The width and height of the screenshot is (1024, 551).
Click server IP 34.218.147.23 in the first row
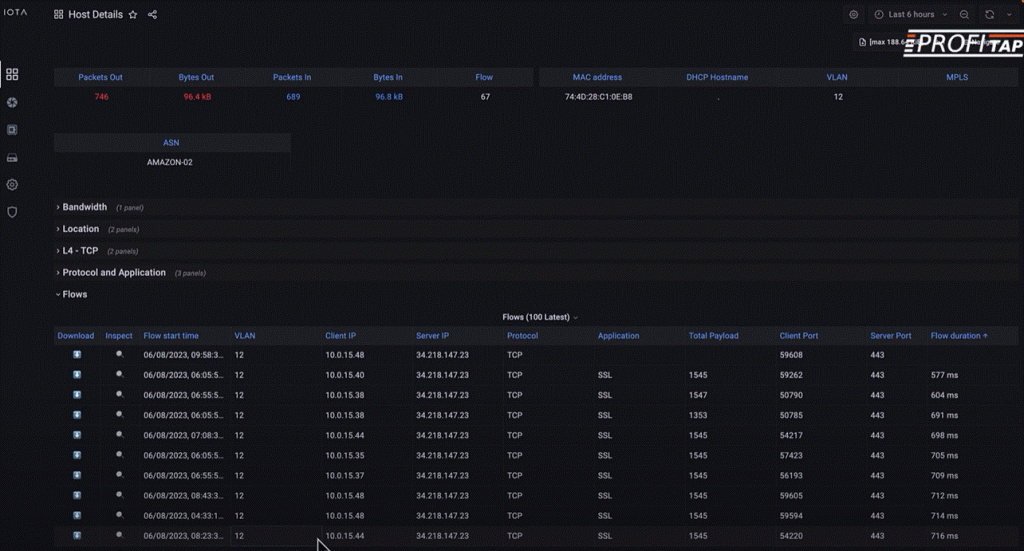coord(442,355)
